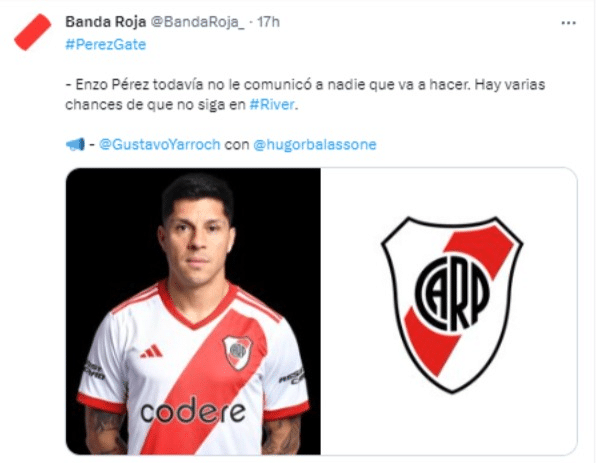
Task: Open the tweet's three-dot more menu
Action: click(568, 23)
